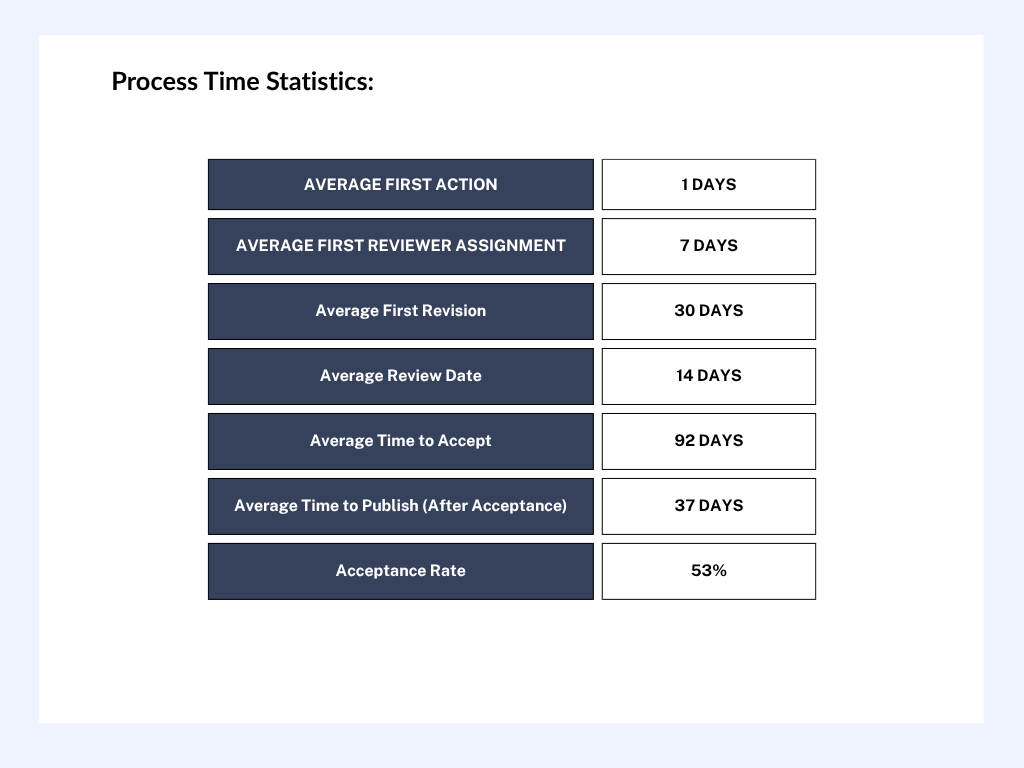Select the Average First Reviewer Assignment label
The image size is (1024, 768).
[401, 246]
